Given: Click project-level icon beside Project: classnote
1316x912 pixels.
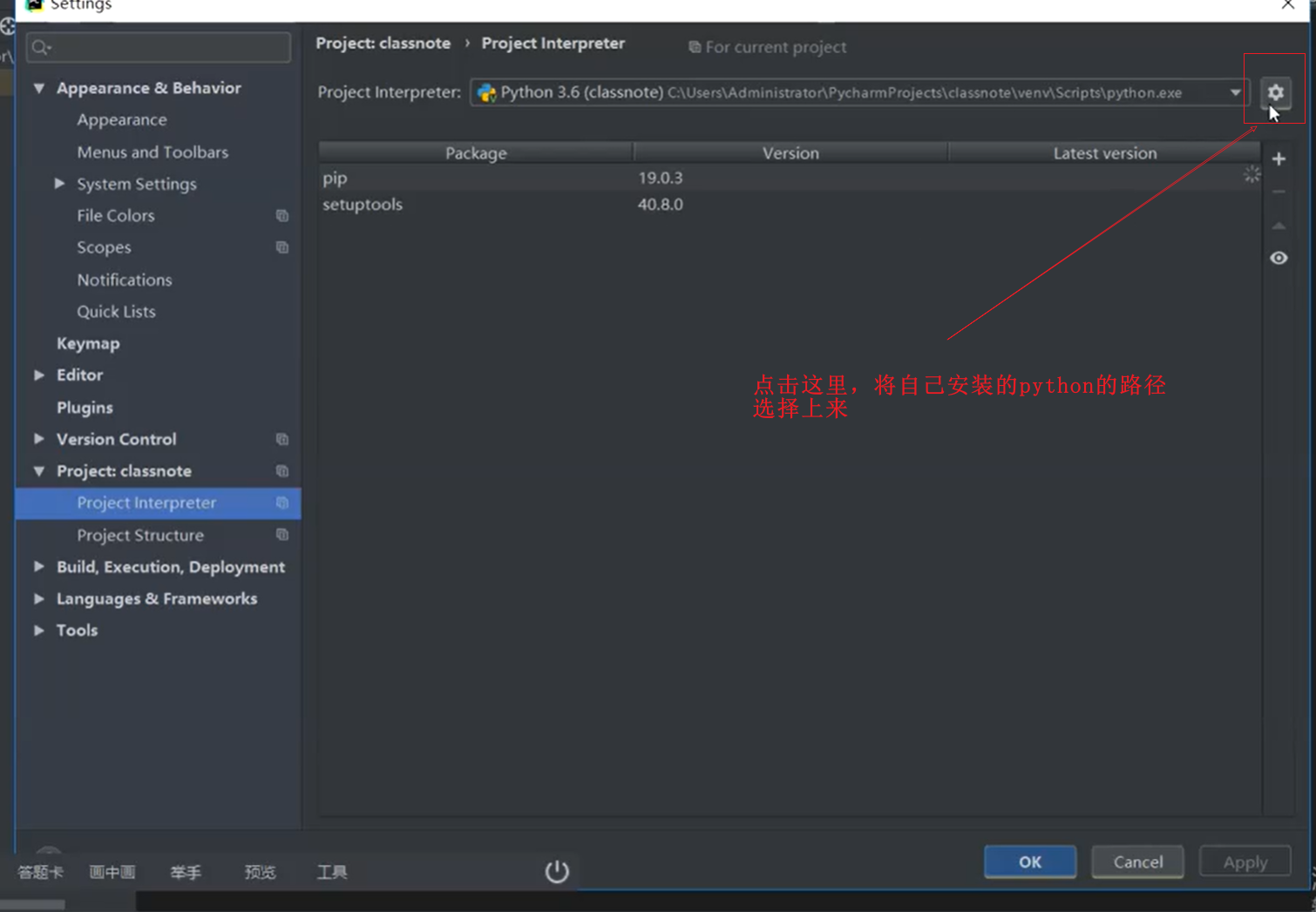Looking at the screenshot, I should [x=282, y=471].
